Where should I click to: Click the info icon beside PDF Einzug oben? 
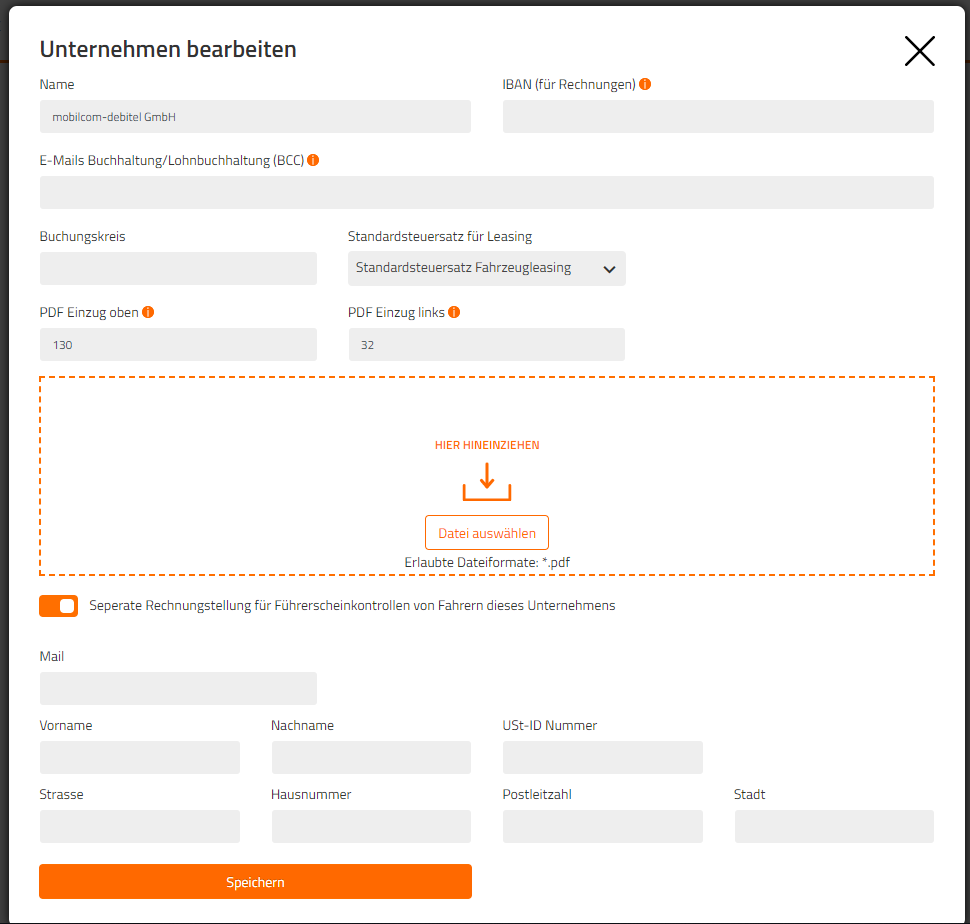pos(148,312)
